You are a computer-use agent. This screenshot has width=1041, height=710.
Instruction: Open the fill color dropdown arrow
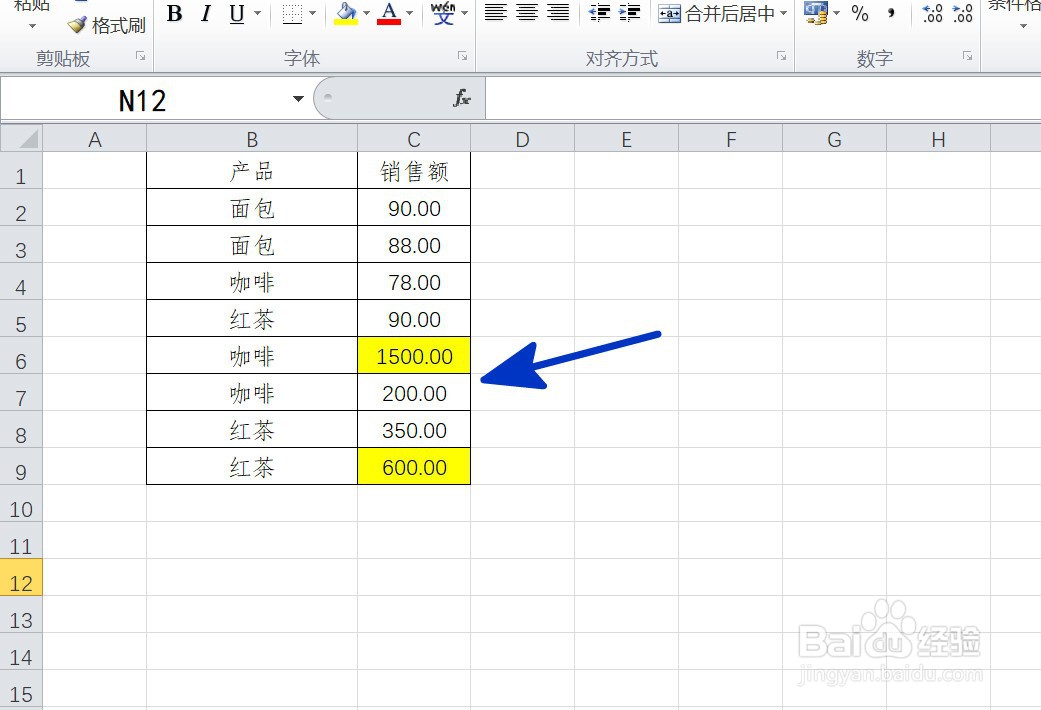(x=366, y=13)
